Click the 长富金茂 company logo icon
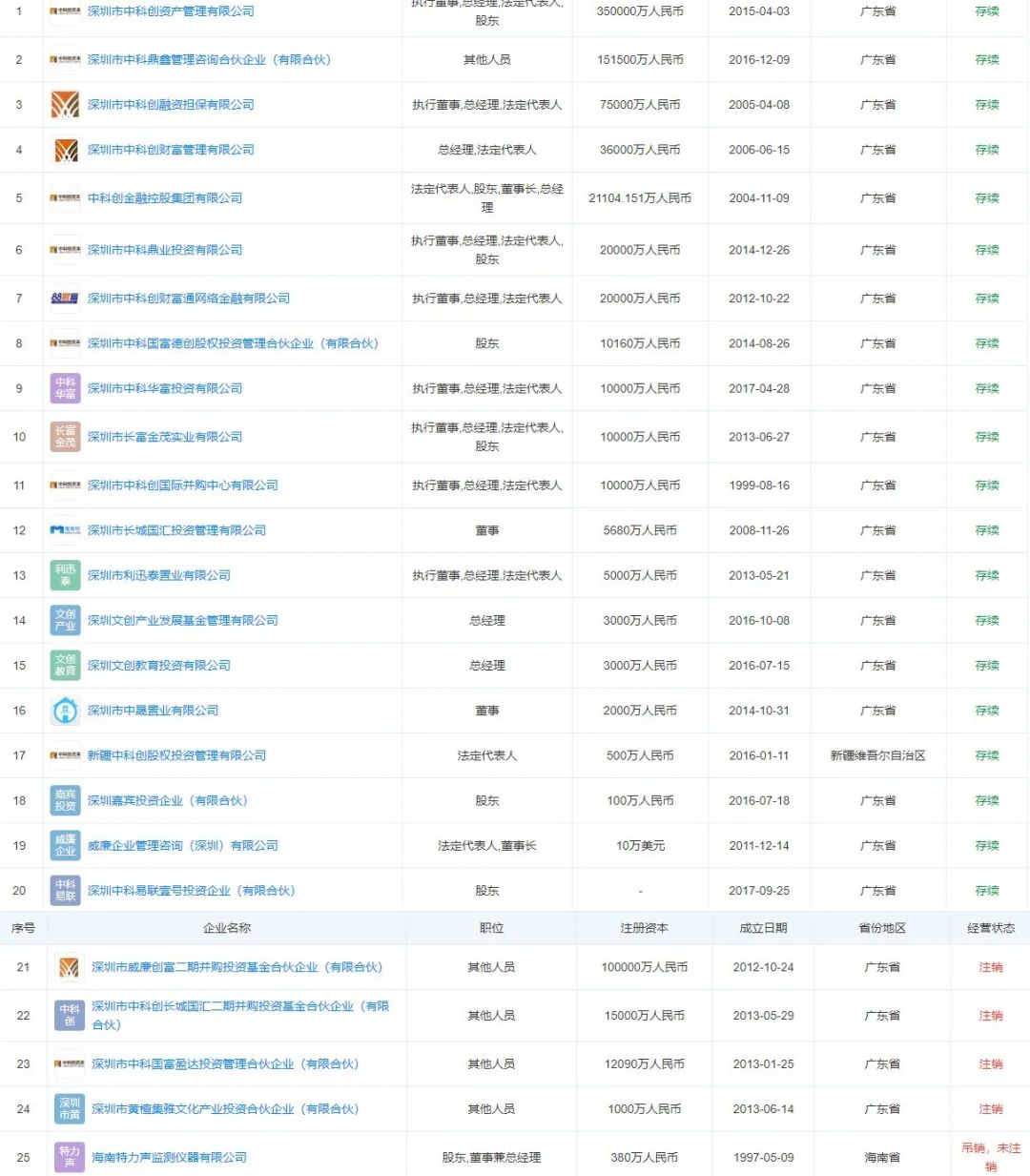This screenshot has width=1030, height=1176. 65,437
